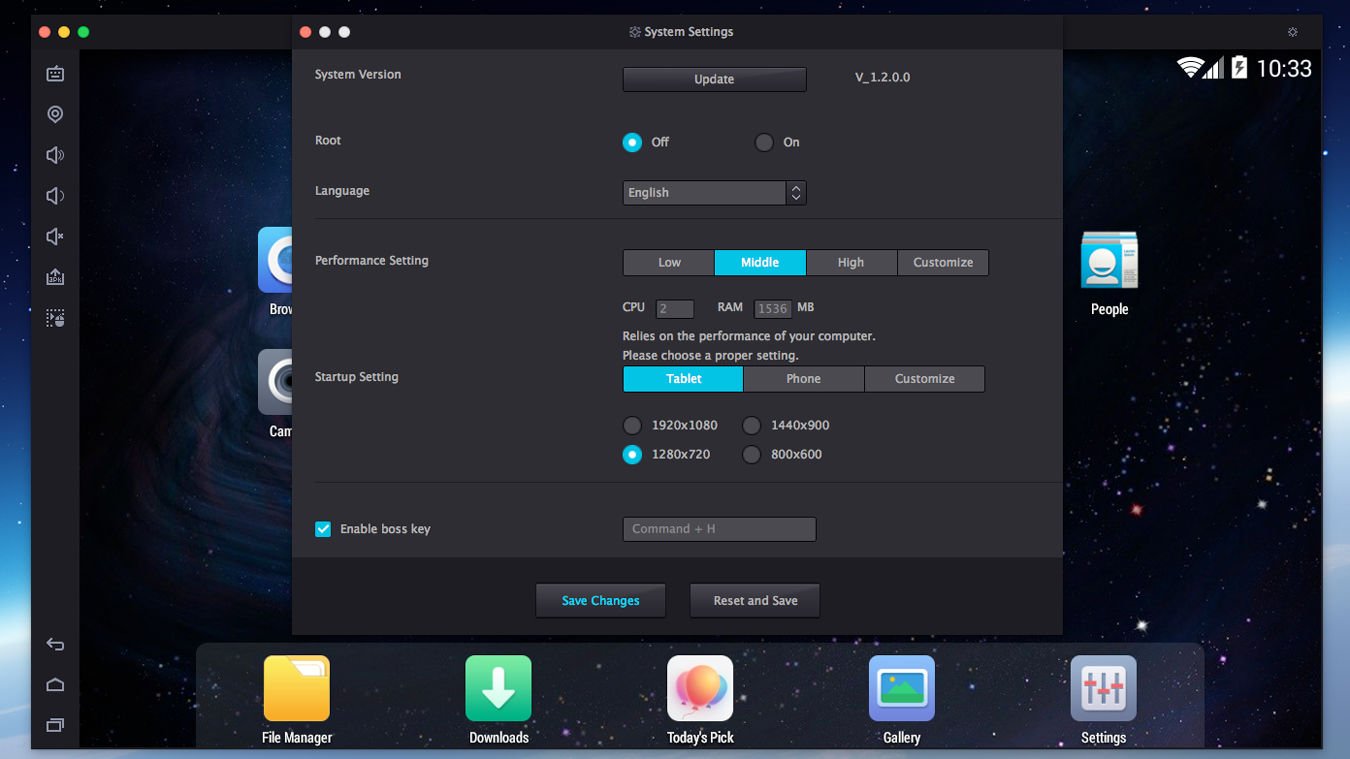The image size is (1350, 759).
Task: Click the Wi-Fi status icon
Action: [1189, 68]
